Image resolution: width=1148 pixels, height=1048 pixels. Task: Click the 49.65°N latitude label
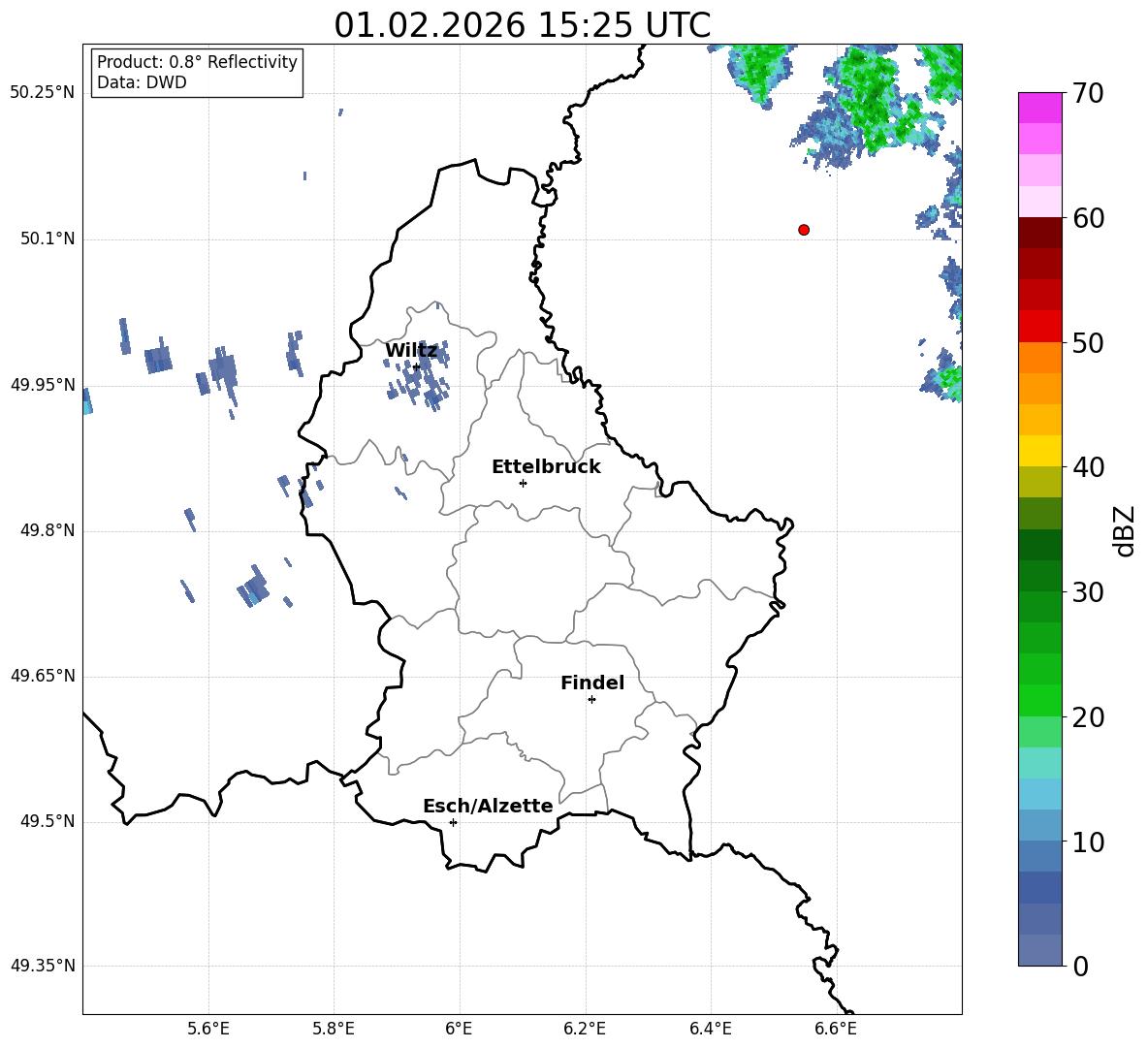tap(42, 675)
